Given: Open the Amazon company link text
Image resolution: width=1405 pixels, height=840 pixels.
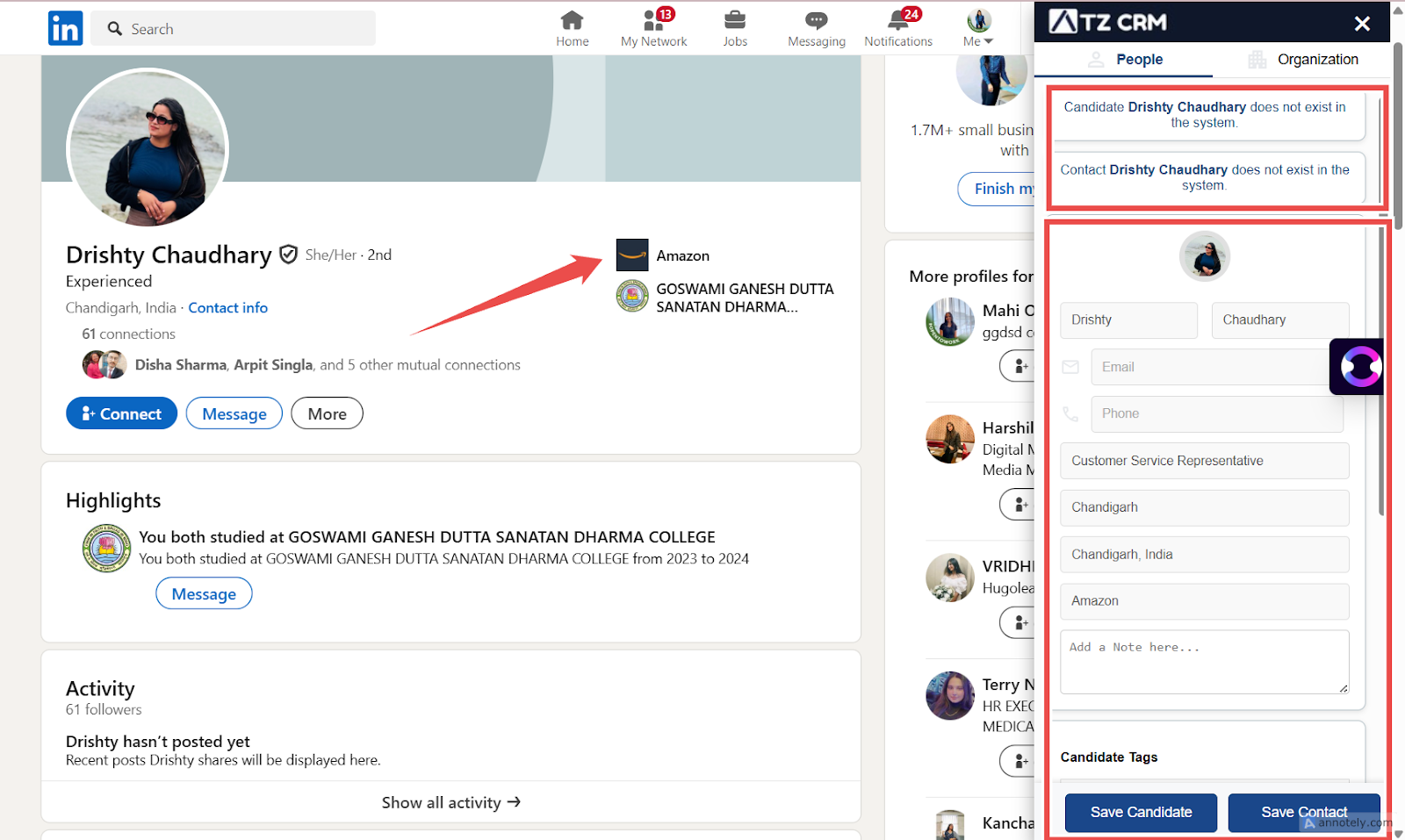Looking at the screenshot, I should [682, 255].
